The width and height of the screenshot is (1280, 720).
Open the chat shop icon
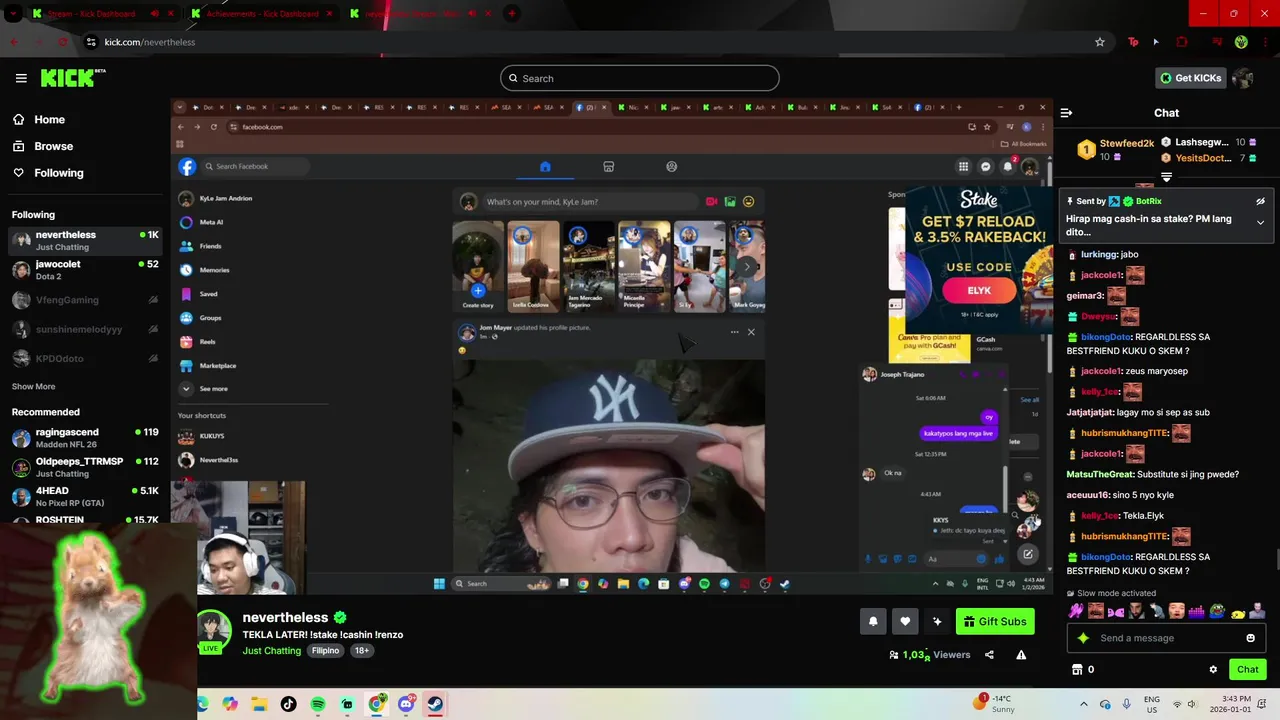[x=1077, y=669]
